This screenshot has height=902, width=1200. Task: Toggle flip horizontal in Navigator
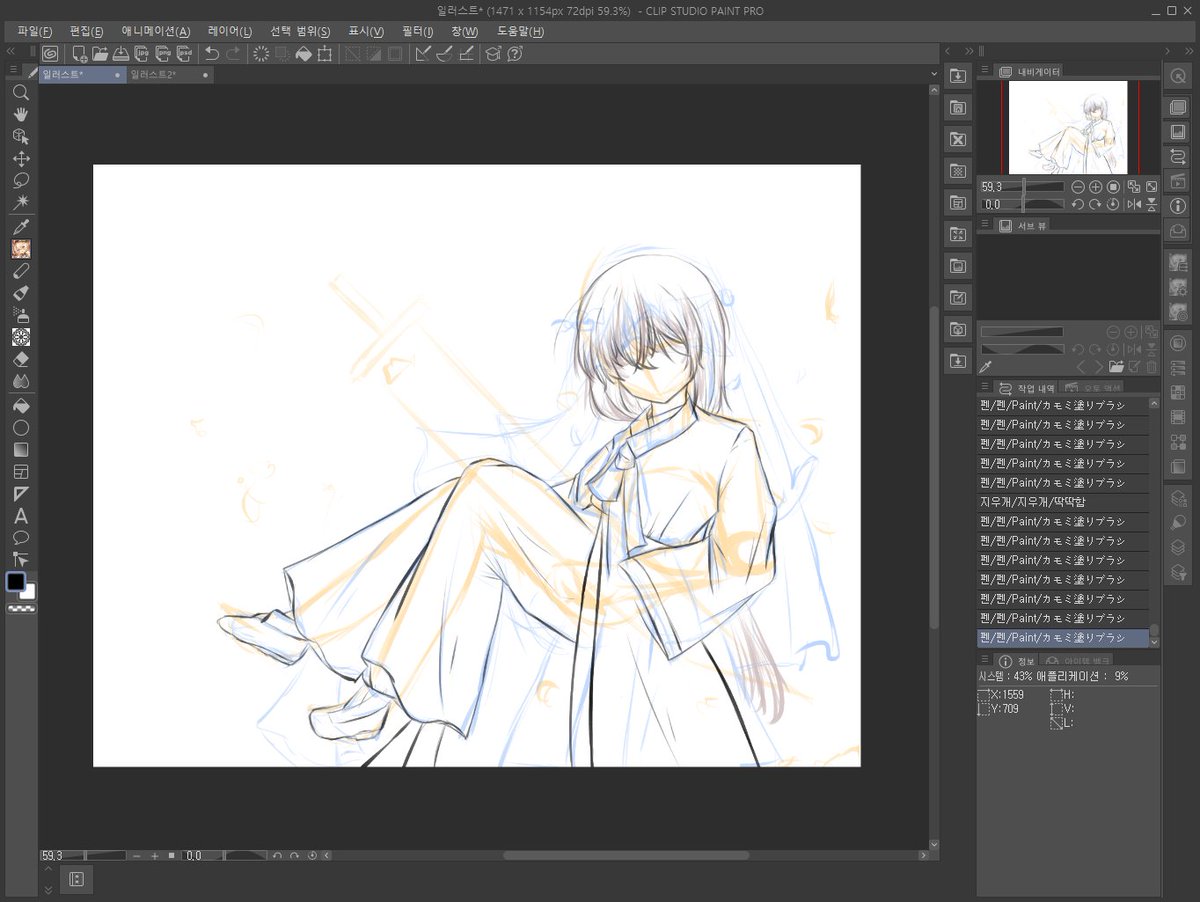pos(1134,204)
